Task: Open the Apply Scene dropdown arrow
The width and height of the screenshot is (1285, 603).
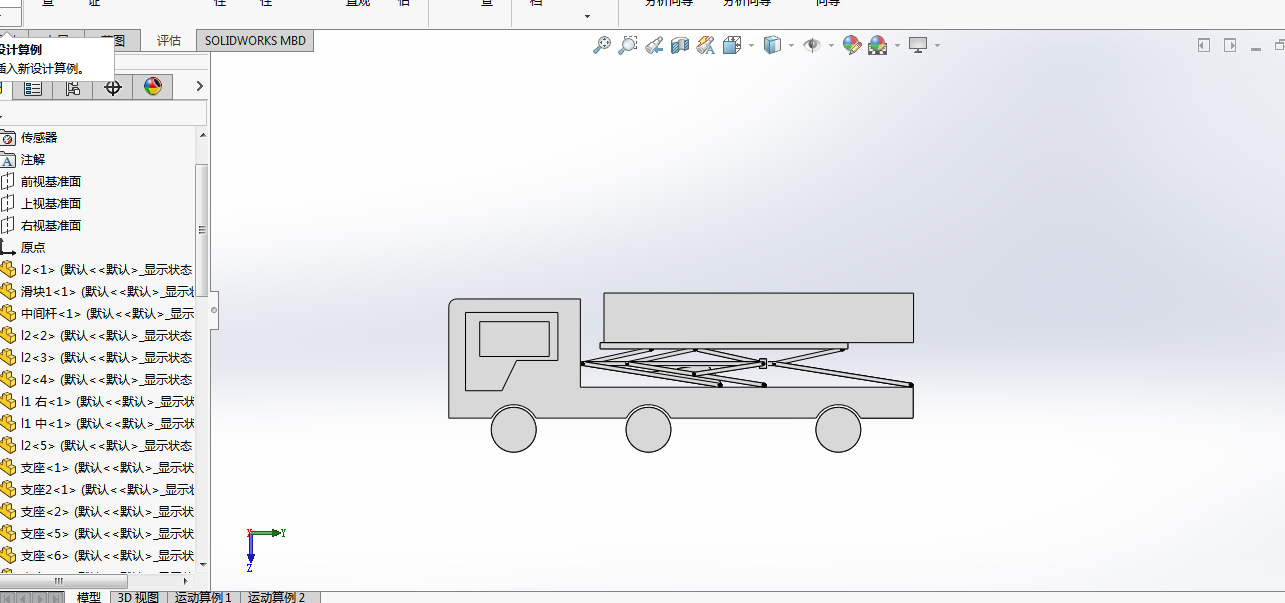Action: tap(897, 45)
